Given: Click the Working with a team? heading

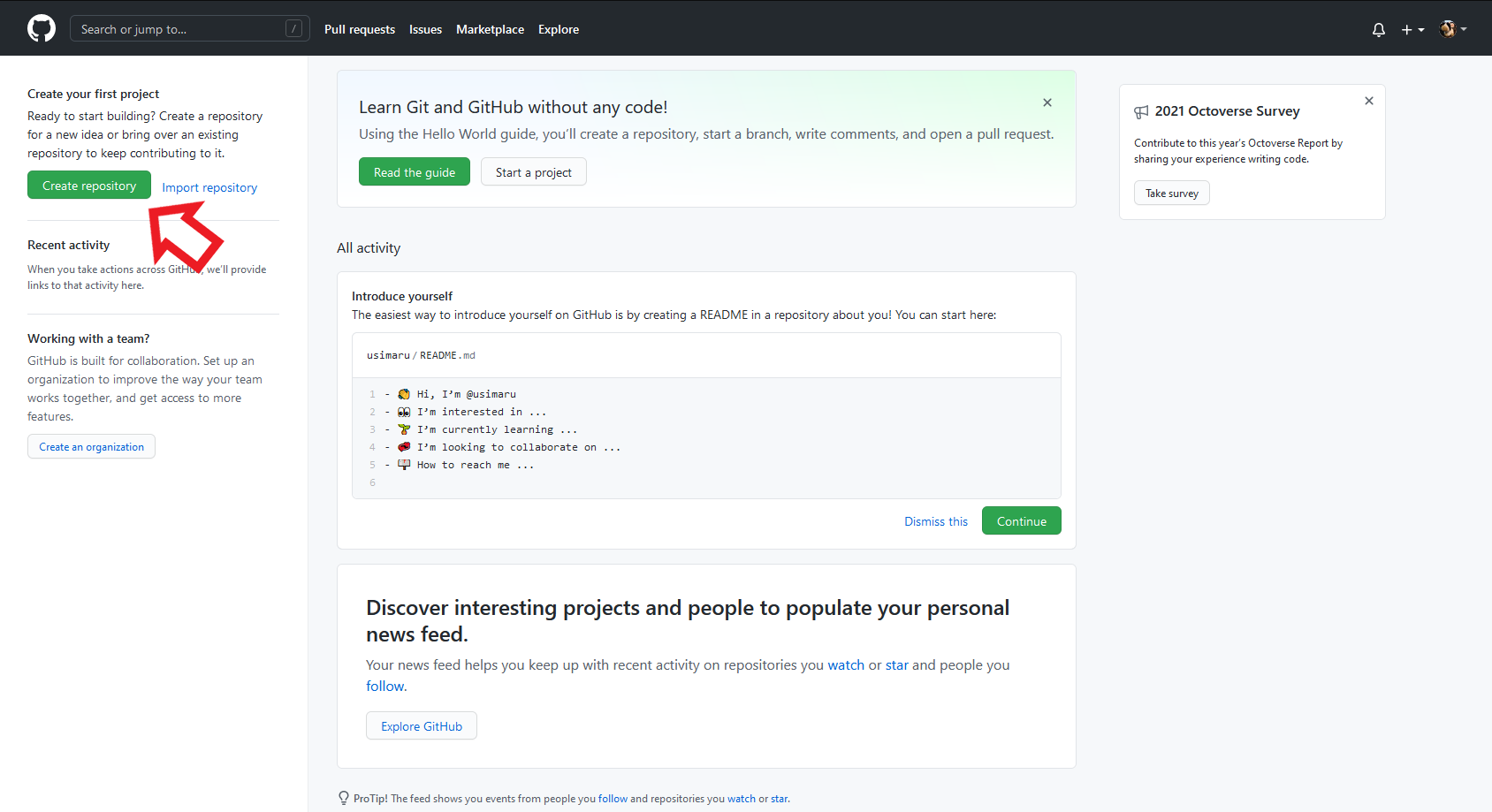Looking at the screenshot, I should pyautogui.click(x=88, y=338).
